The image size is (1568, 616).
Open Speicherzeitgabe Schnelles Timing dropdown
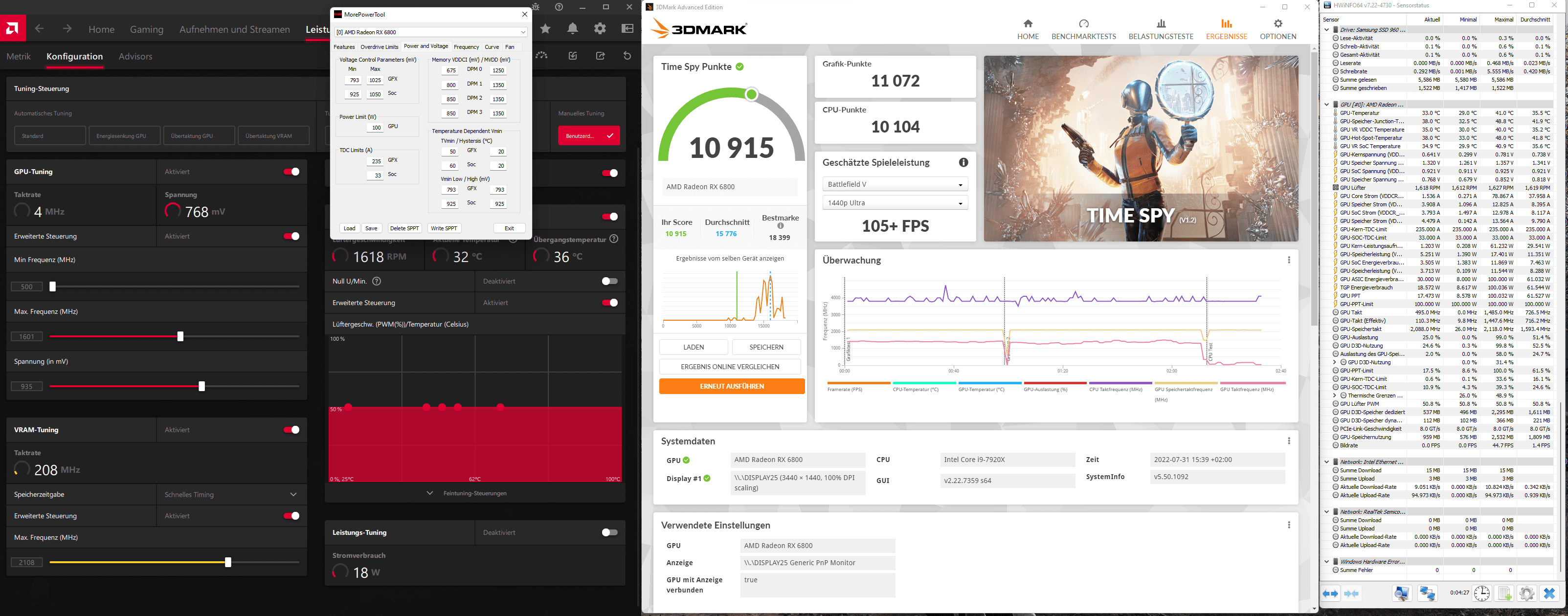point(231,494)
